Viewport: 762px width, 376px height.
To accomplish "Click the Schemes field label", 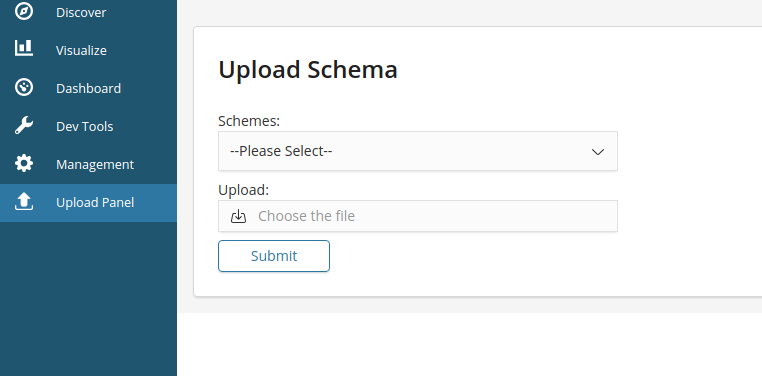I will [x=249, y=121].
